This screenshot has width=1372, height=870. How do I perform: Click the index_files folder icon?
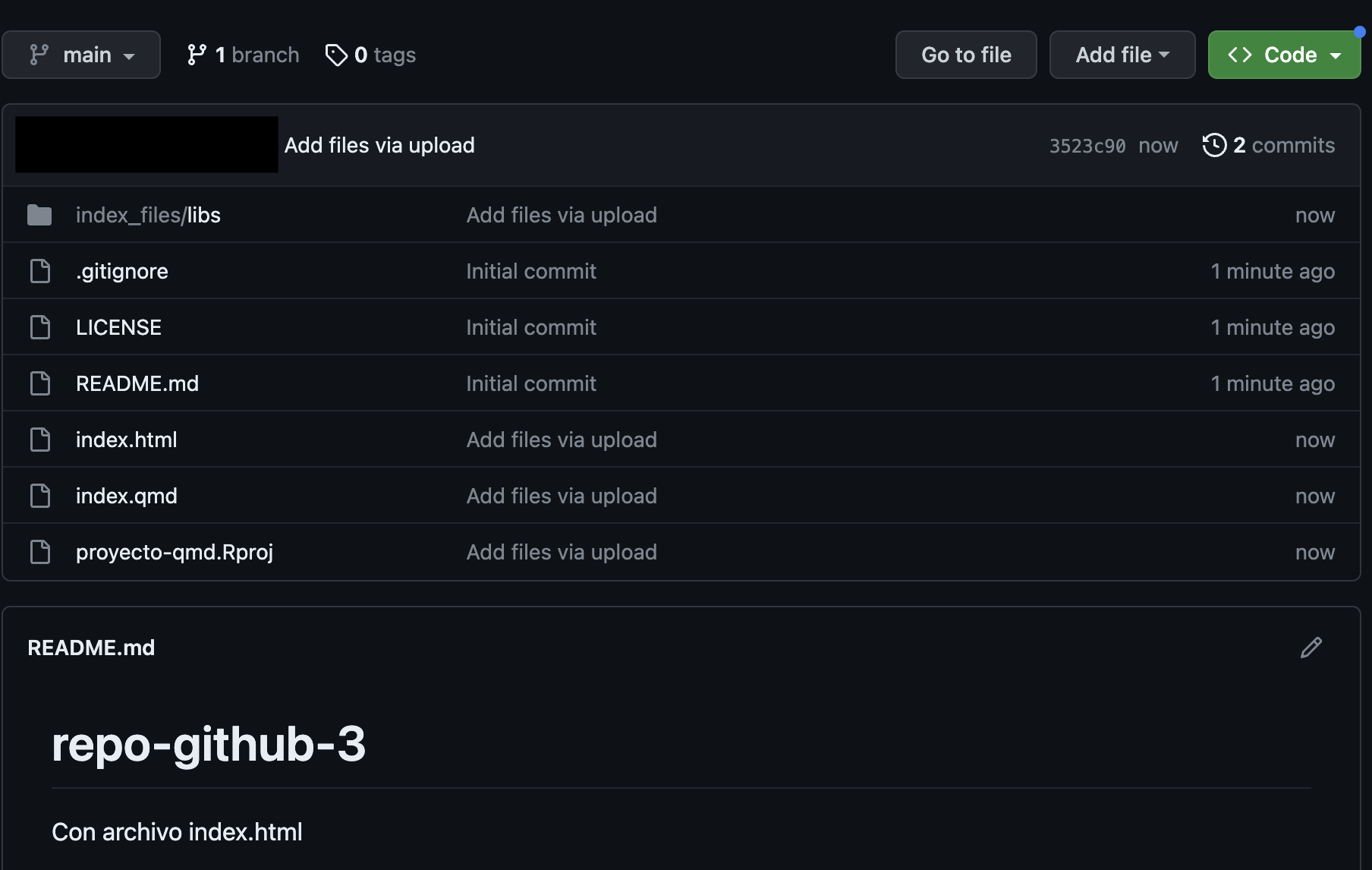click(39, 216)
